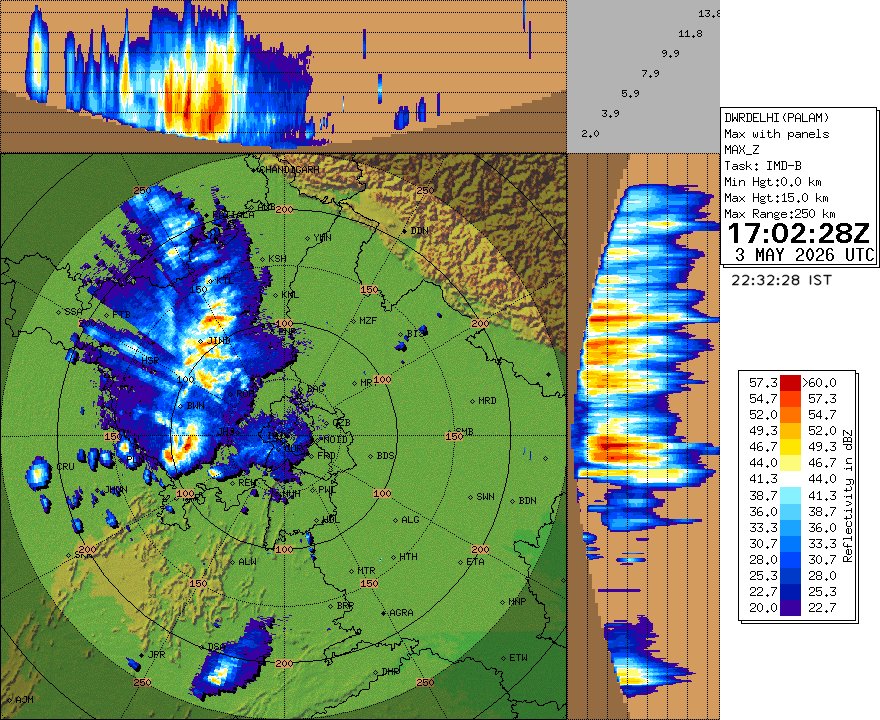Click the 'FRD' station label

[326, 456]
